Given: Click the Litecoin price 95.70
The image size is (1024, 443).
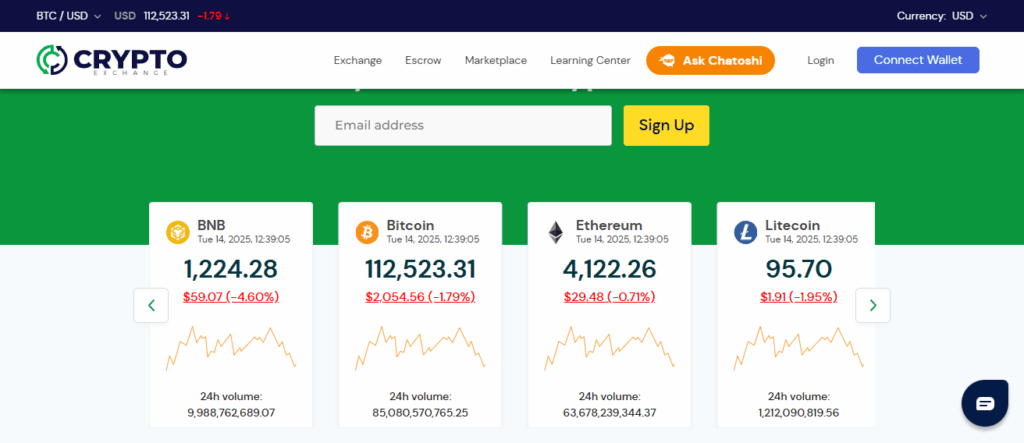Looking at the screenshot, I should pos(799,269).
